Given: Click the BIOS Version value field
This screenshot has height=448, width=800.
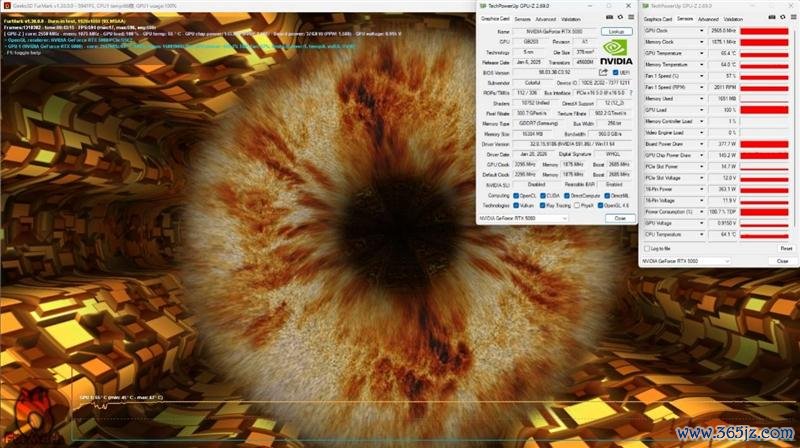Looking at the screenshot, I should 555,72.
